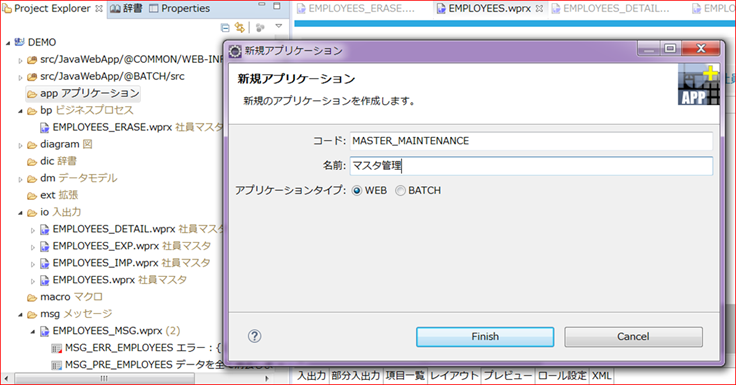The image size is (736, 385).
Task: Click the DEMO project icon
Action: (x=19, y=42)
